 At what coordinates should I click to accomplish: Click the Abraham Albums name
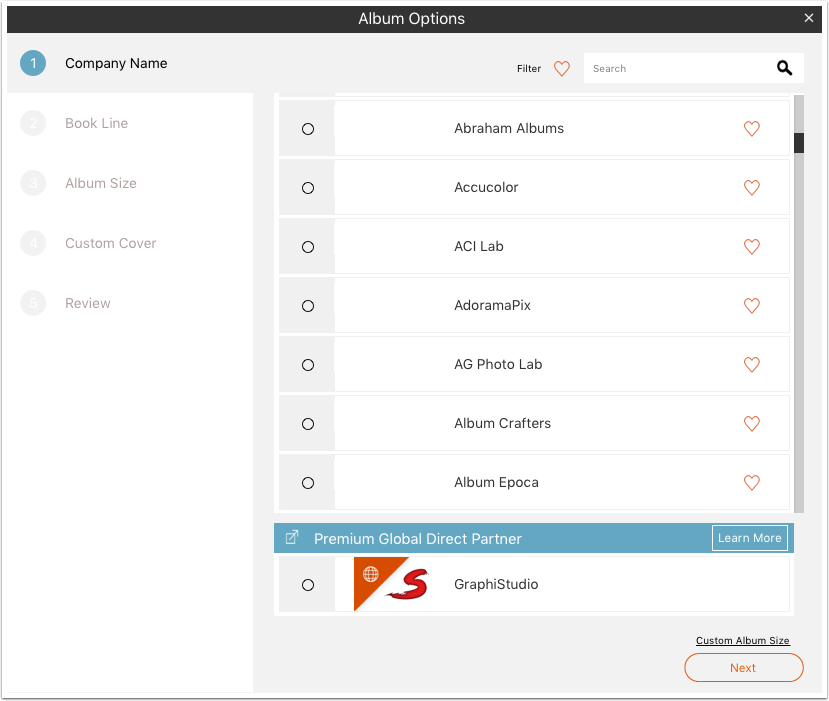[509, 128]
